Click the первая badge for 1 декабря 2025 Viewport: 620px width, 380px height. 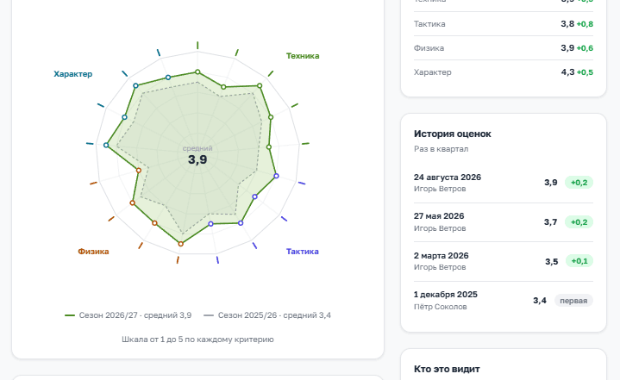(573, 301)
